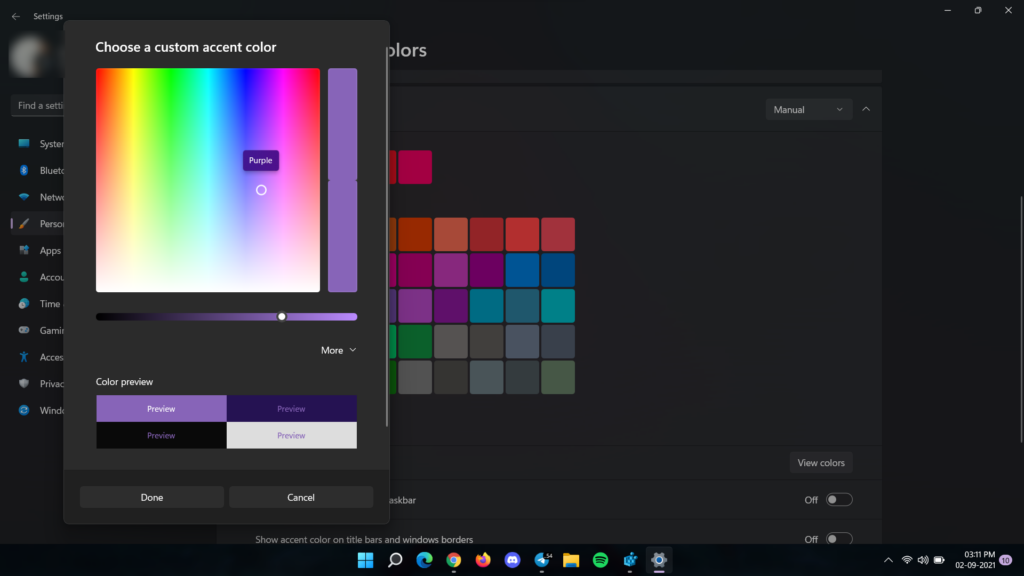Image resolution: width=1024 pixels, height=576 pixels.
Task: Click the Settings back arrow
Action: pyautogui.click(x=16, y=16)
